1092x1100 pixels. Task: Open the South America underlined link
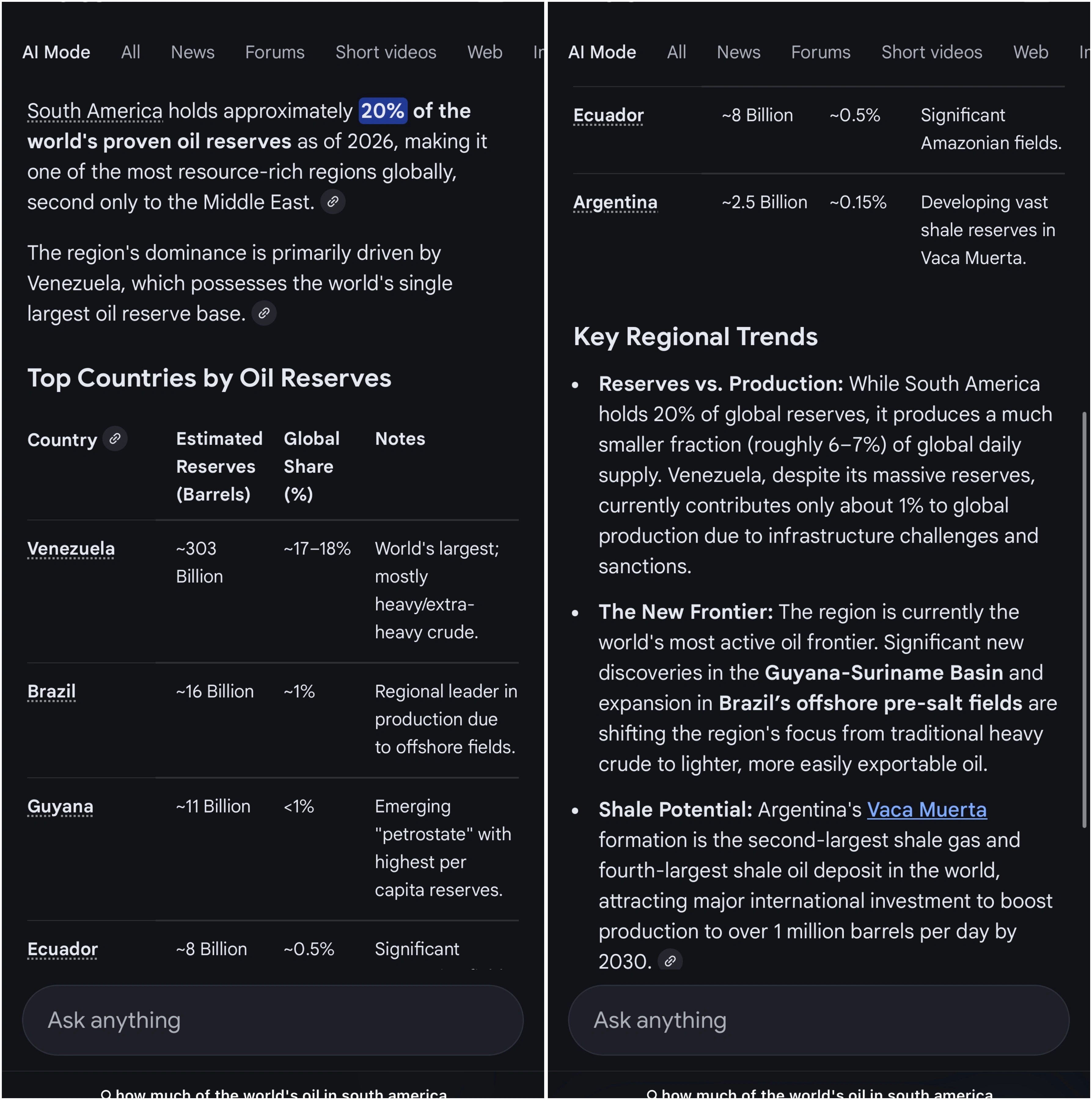[x=94, y=111]
